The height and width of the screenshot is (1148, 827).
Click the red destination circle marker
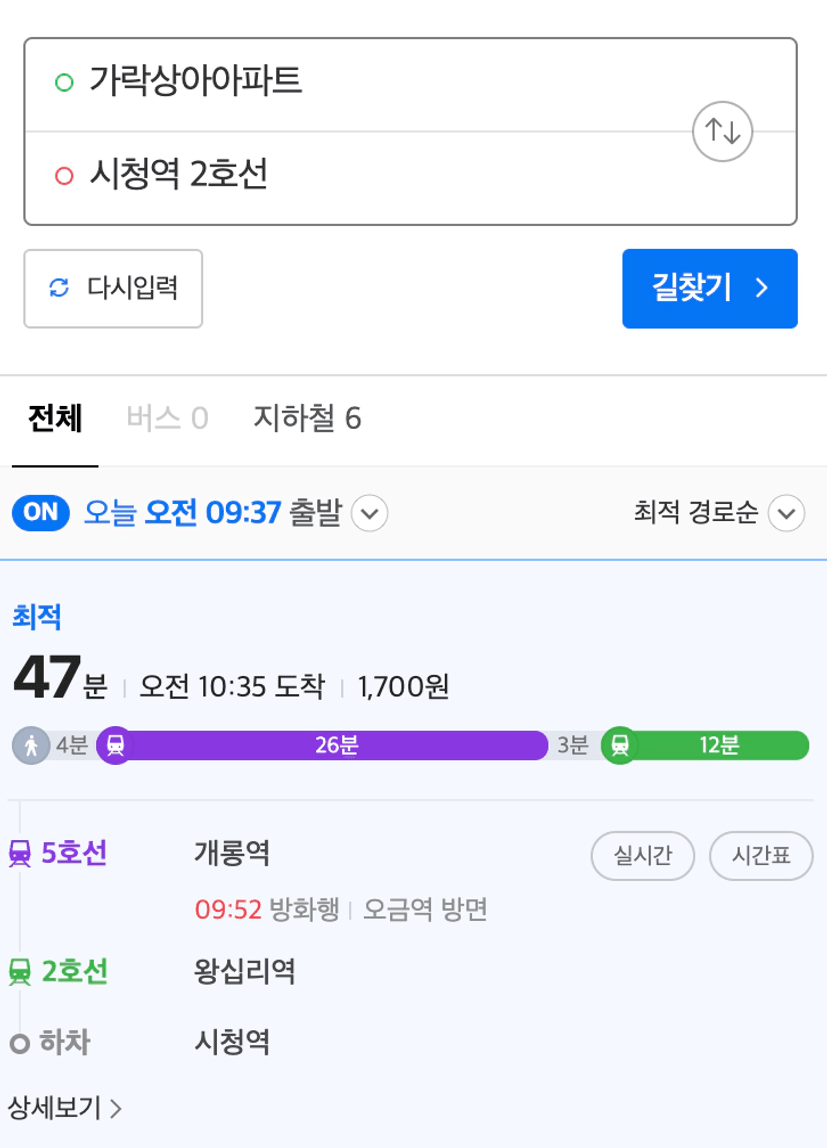tap(64, 176)
